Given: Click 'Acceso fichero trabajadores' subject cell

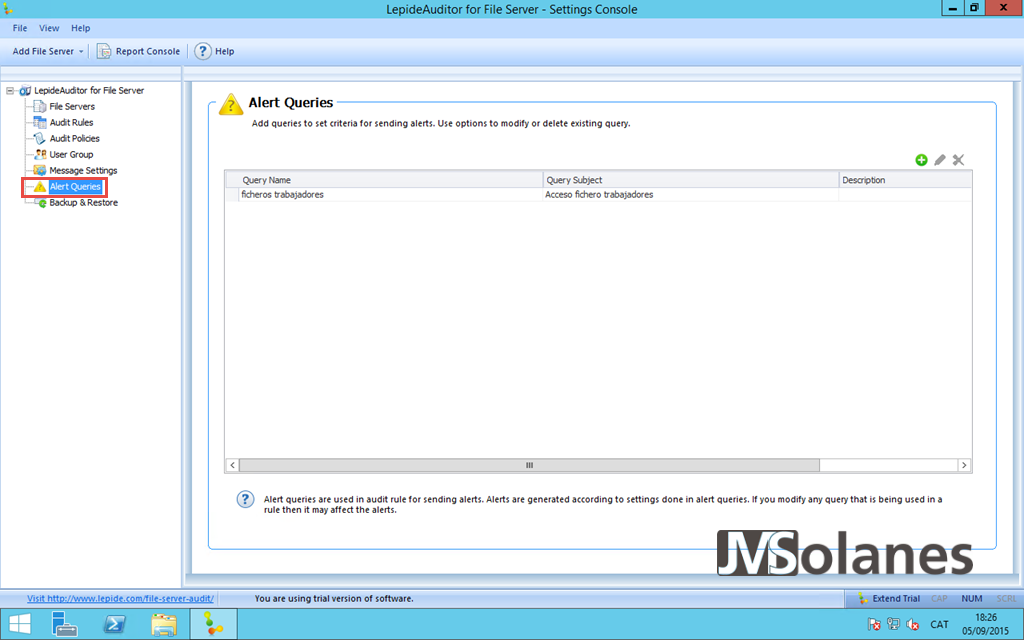Looking at the screenshot, I should pyautogui.click(x=691, y=195).
